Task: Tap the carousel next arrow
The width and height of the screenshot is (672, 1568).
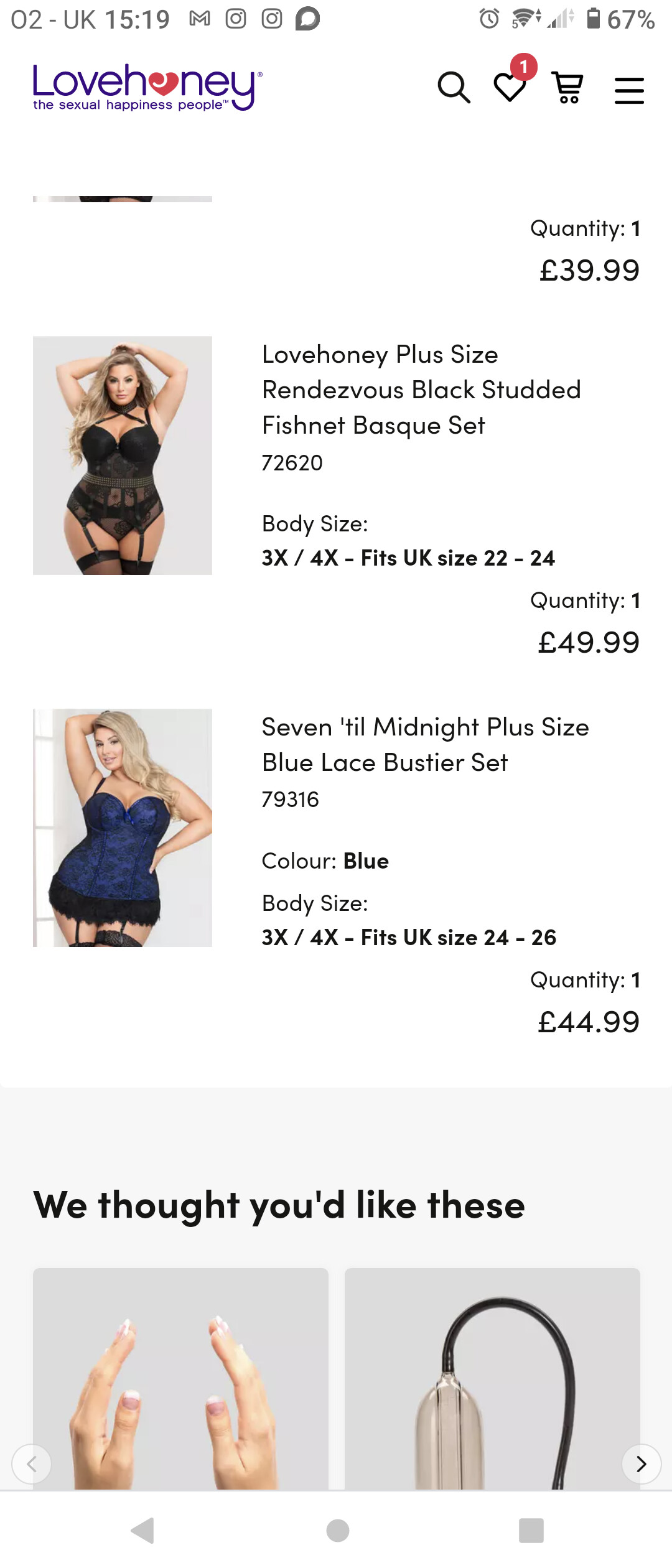Action: tap(642, 1464)
